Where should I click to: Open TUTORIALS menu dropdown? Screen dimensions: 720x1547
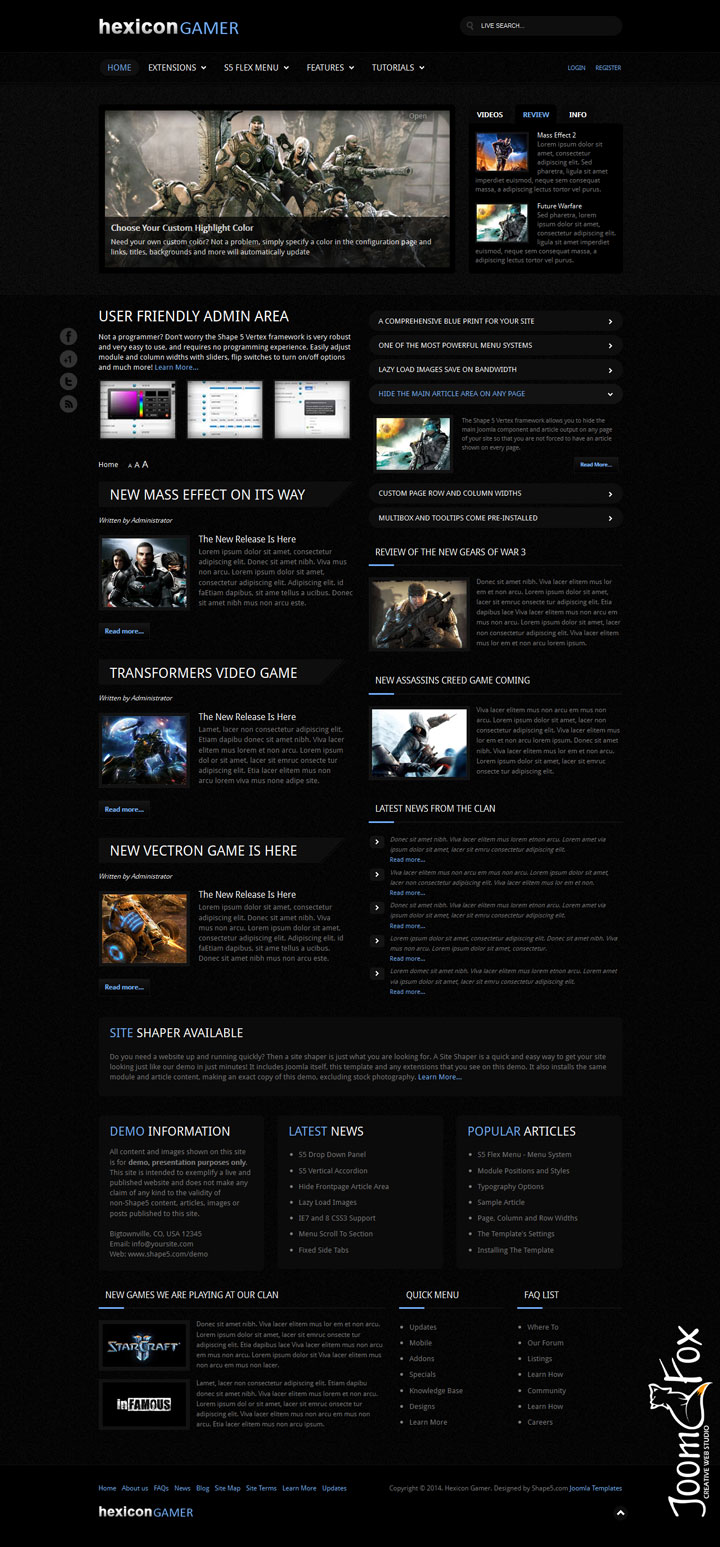pyautogui.click(x=398, y=68)
